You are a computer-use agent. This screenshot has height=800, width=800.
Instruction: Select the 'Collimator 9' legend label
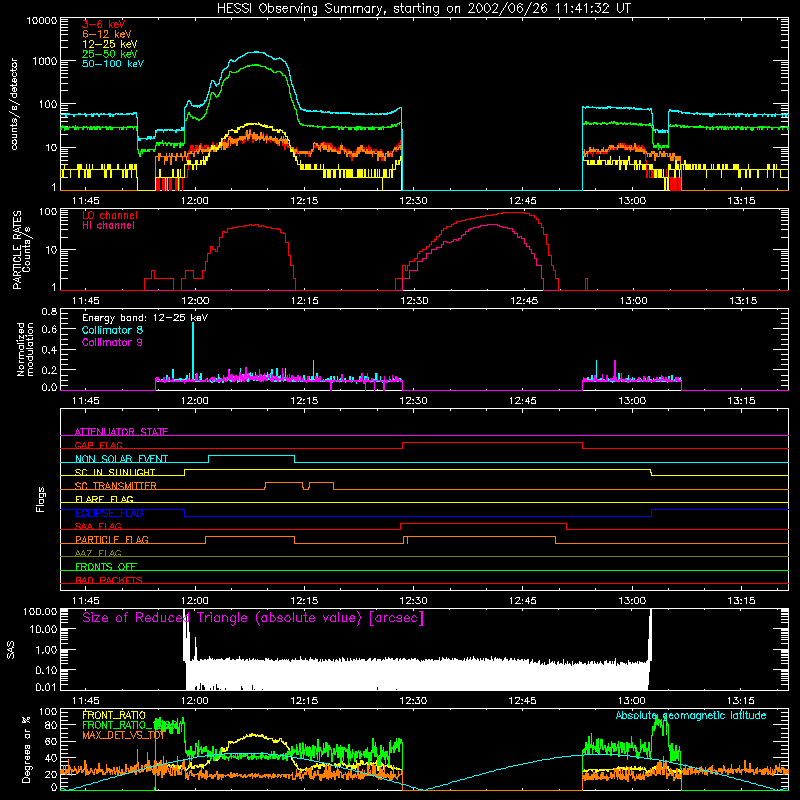112,342
